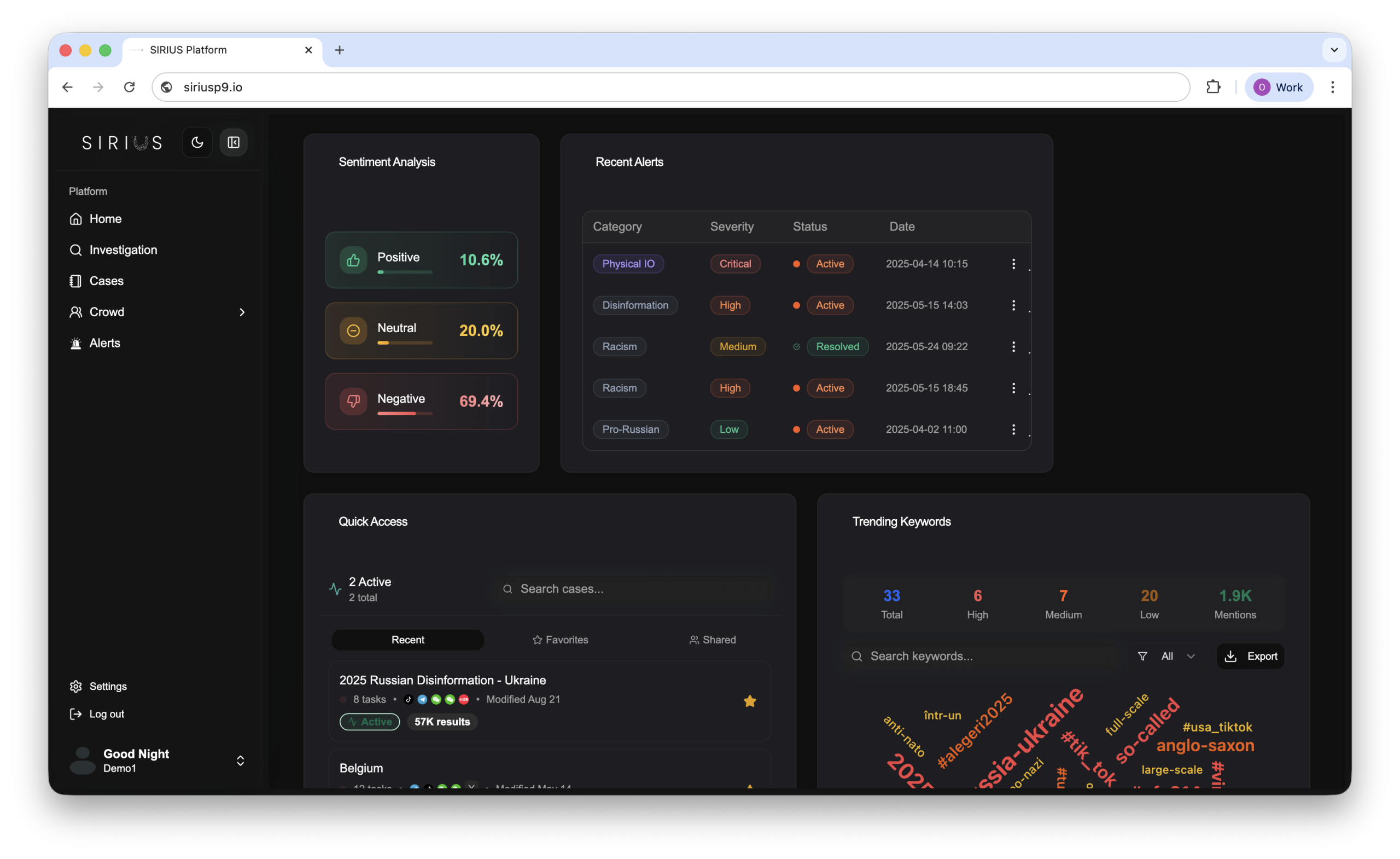The height and width of the screenshot is (859, 1400).
Task: Open the three-dot menu for Physical IO alert
Action: pos(1013,264)
